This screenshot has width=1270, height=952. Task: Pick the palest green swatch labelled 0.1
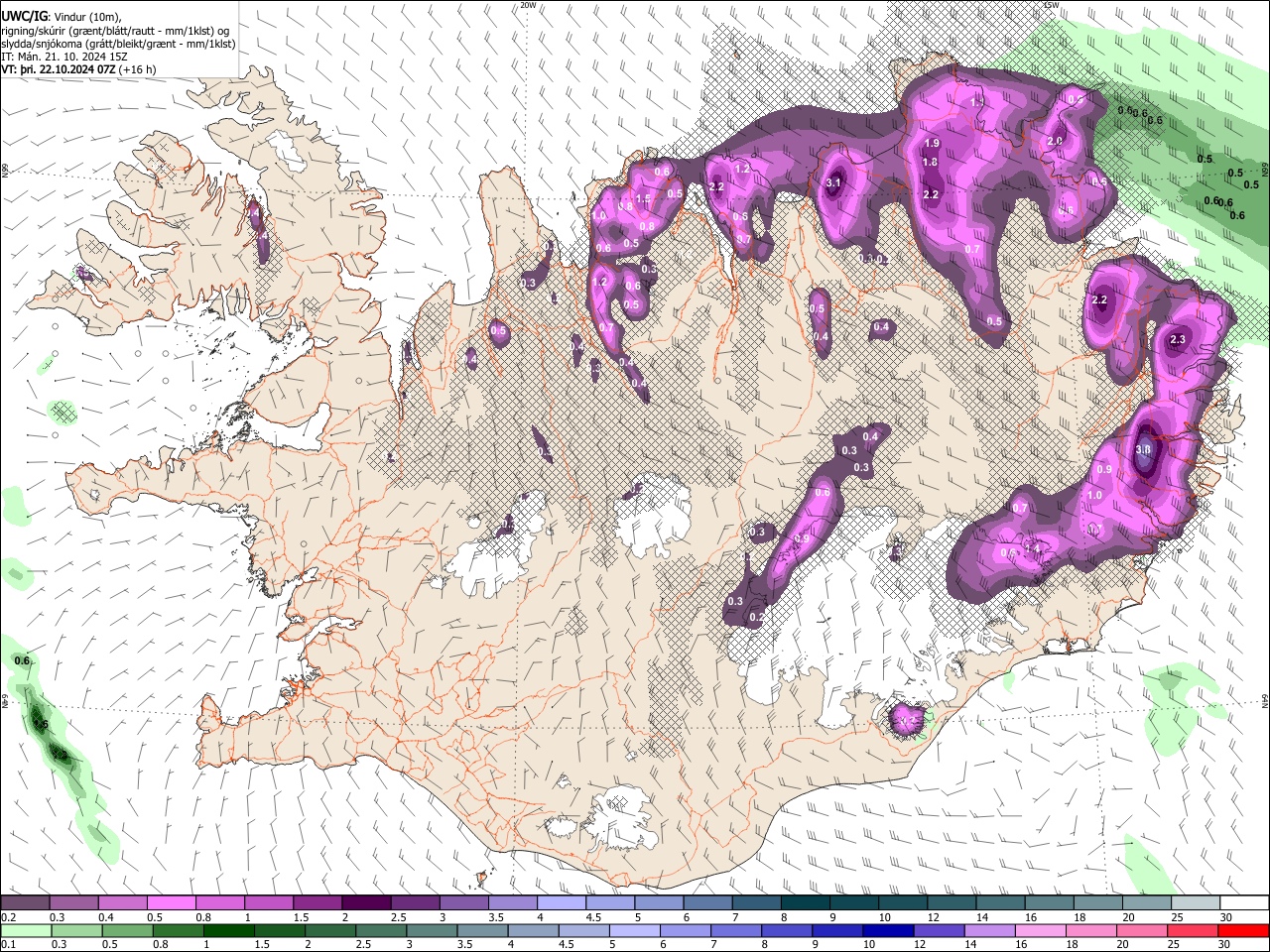tap(25, 930)
